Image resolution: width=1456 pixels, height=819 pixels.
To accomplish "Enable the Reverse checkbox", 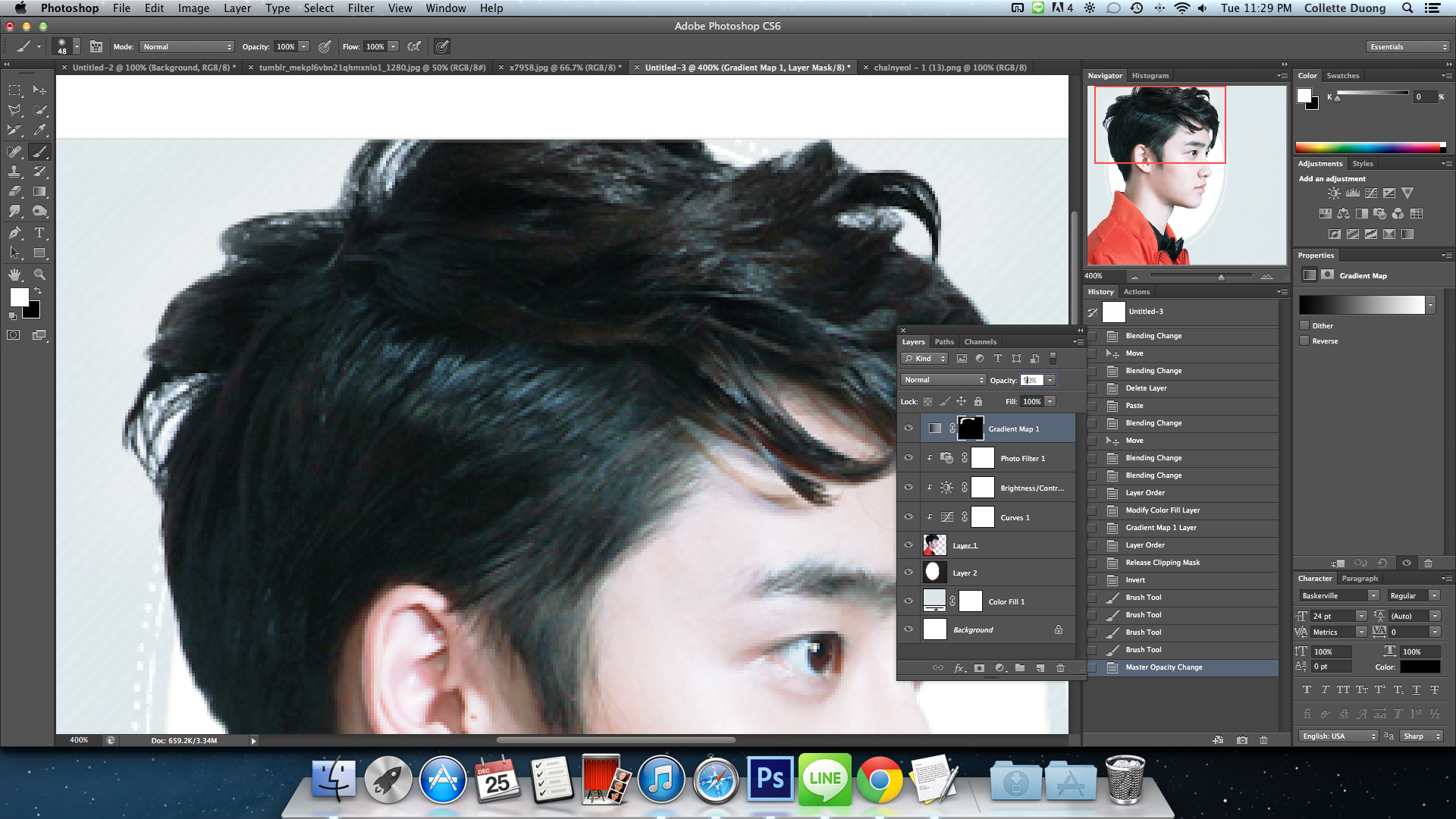I will point(1304,340).
